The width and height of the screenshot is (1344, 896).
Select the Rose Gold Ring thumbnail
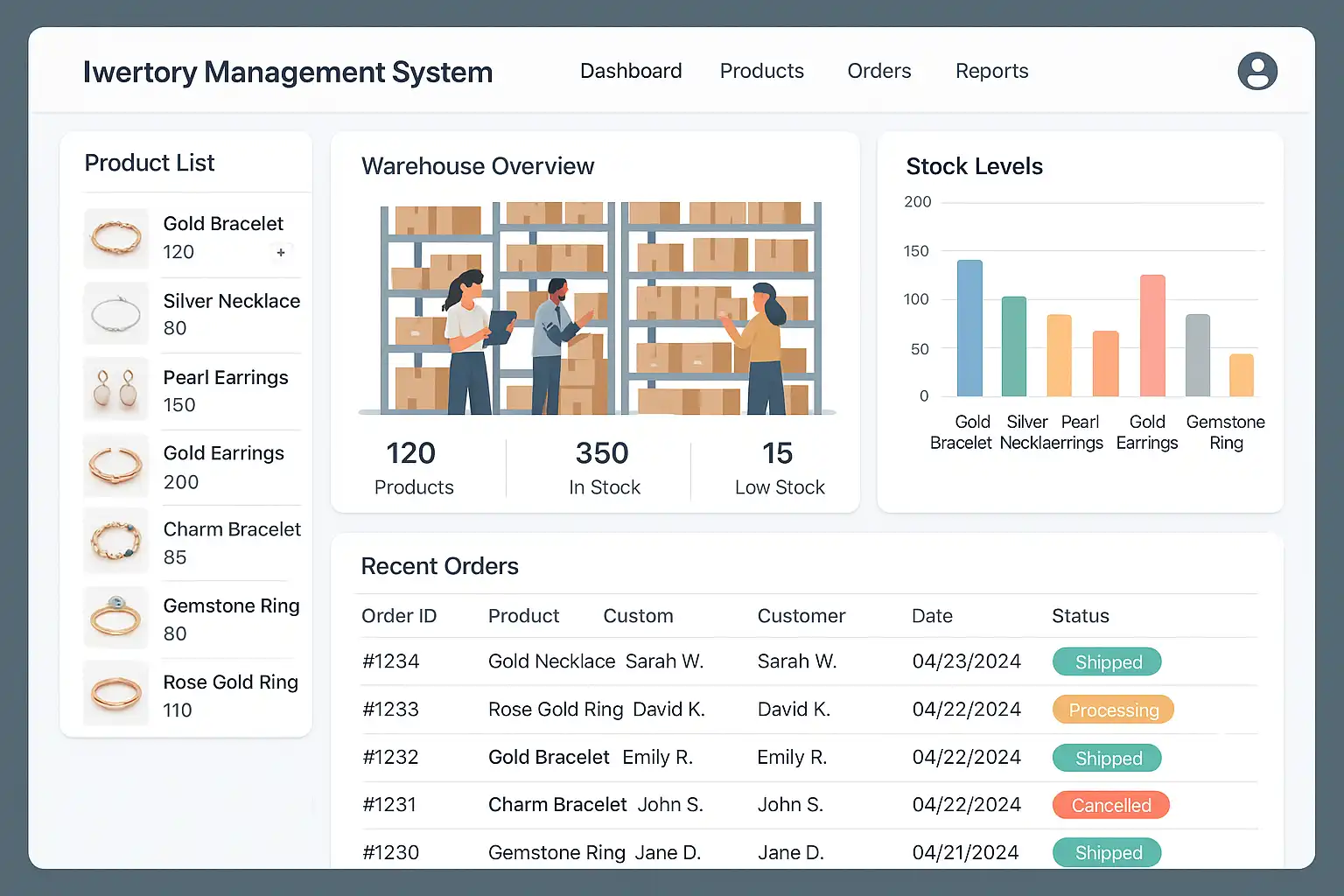(116, 694)
